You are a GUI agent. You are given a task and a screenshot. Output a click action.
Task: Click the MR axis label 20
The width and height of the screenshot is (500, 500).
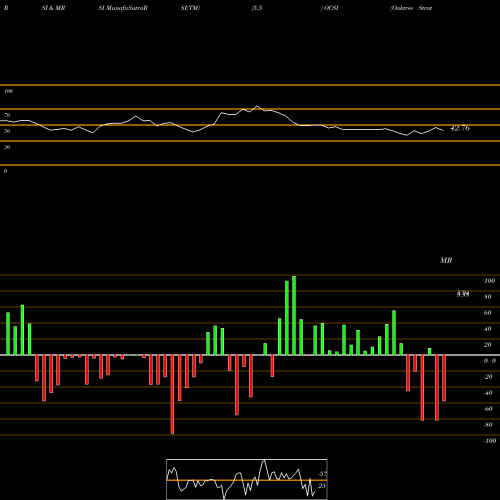pyautogui.click(x=488, y=345)
